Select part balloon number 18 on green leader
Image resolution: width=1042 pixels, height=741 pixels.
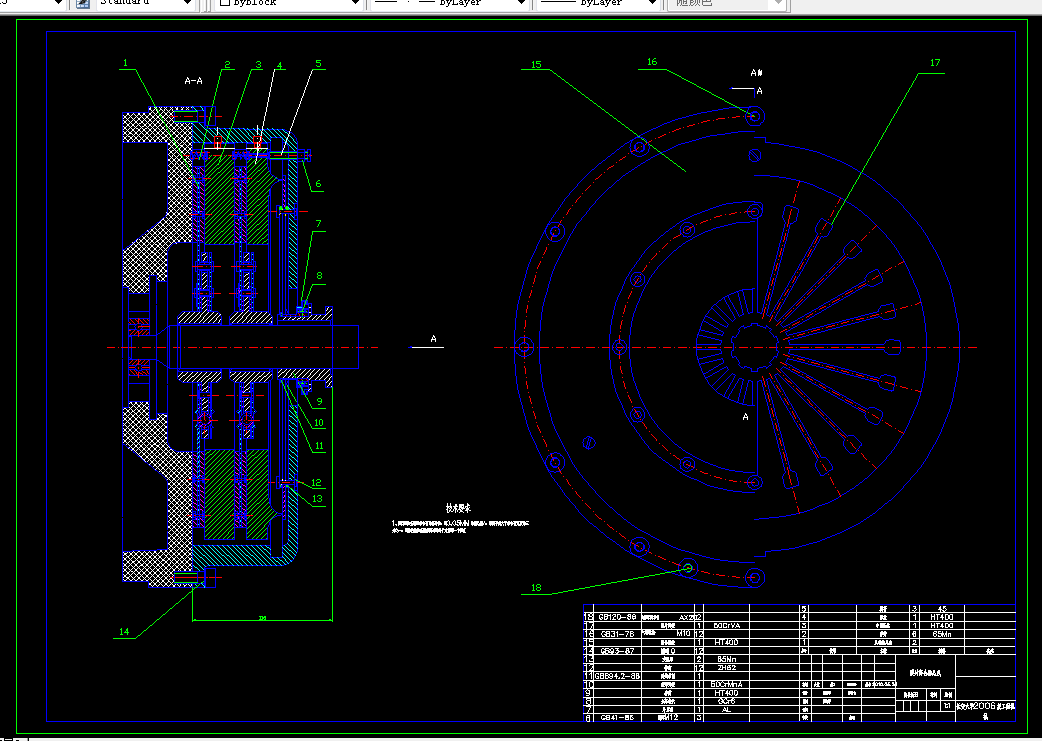536,587
